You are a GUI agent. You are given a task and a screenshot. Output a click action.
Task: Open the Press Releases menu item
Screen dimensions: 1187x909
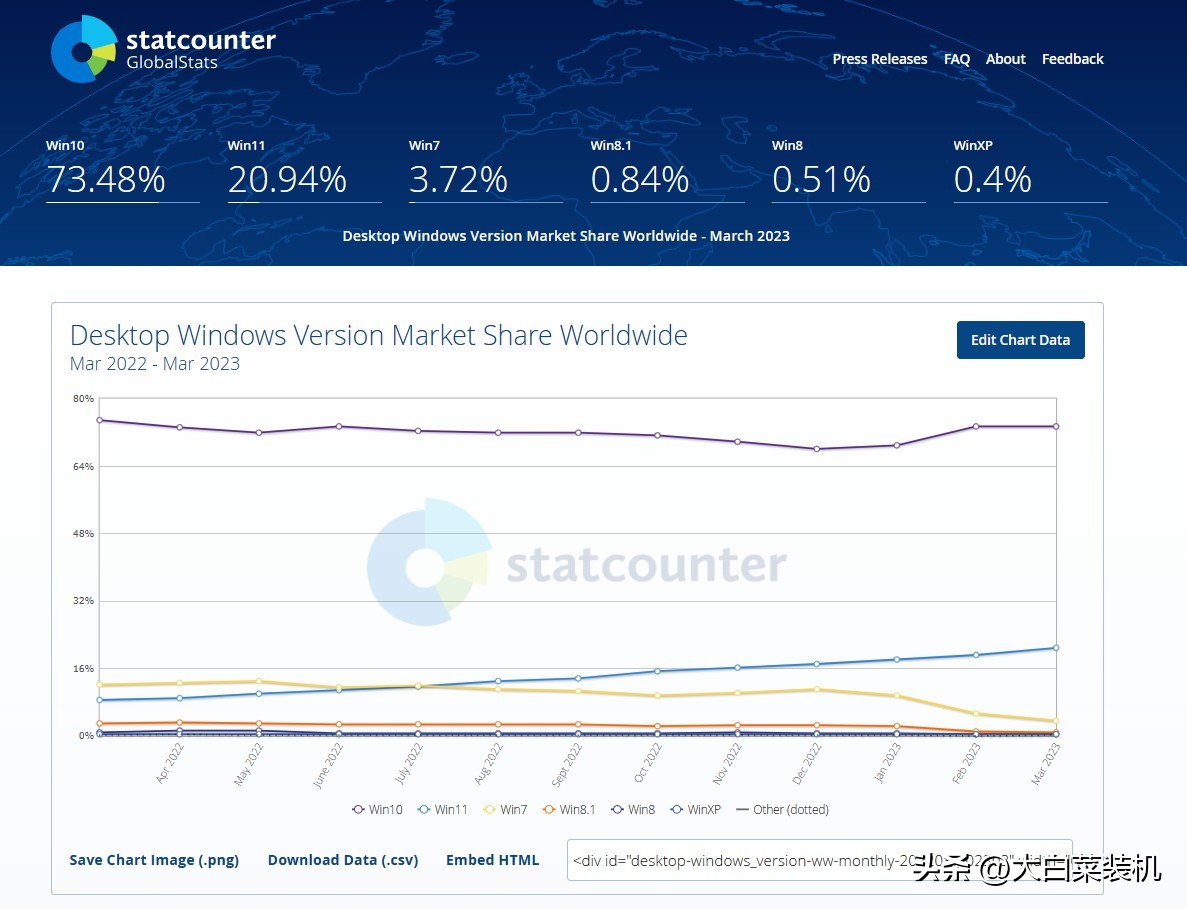click(x=880, y=59)
